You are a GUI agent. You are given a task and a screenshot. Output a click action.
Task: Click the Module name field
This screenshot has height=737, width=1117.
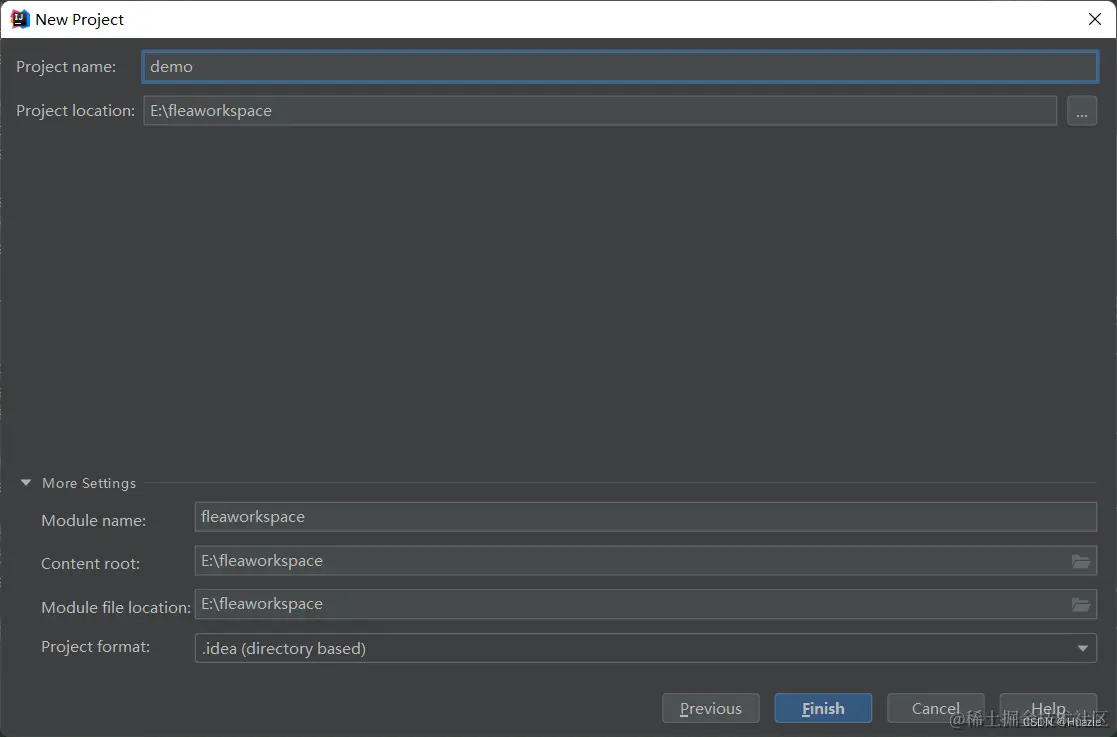645,517
